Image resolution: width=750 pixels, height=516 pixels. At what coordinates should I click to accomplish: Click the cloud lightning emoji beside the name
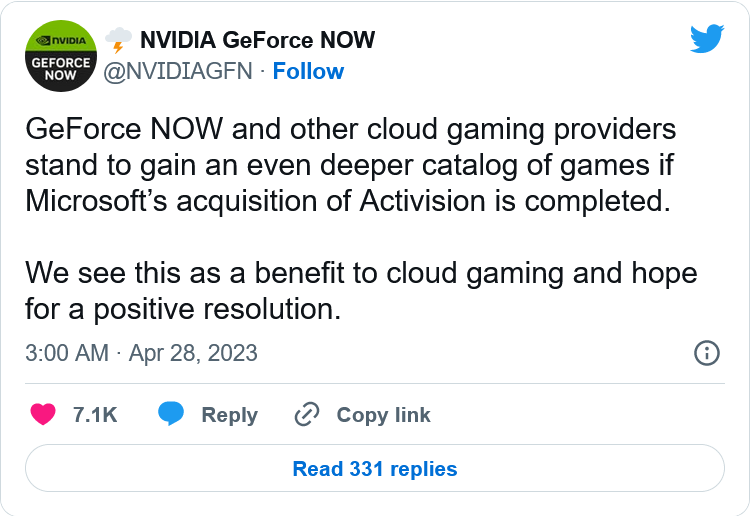tap(118, 41)
